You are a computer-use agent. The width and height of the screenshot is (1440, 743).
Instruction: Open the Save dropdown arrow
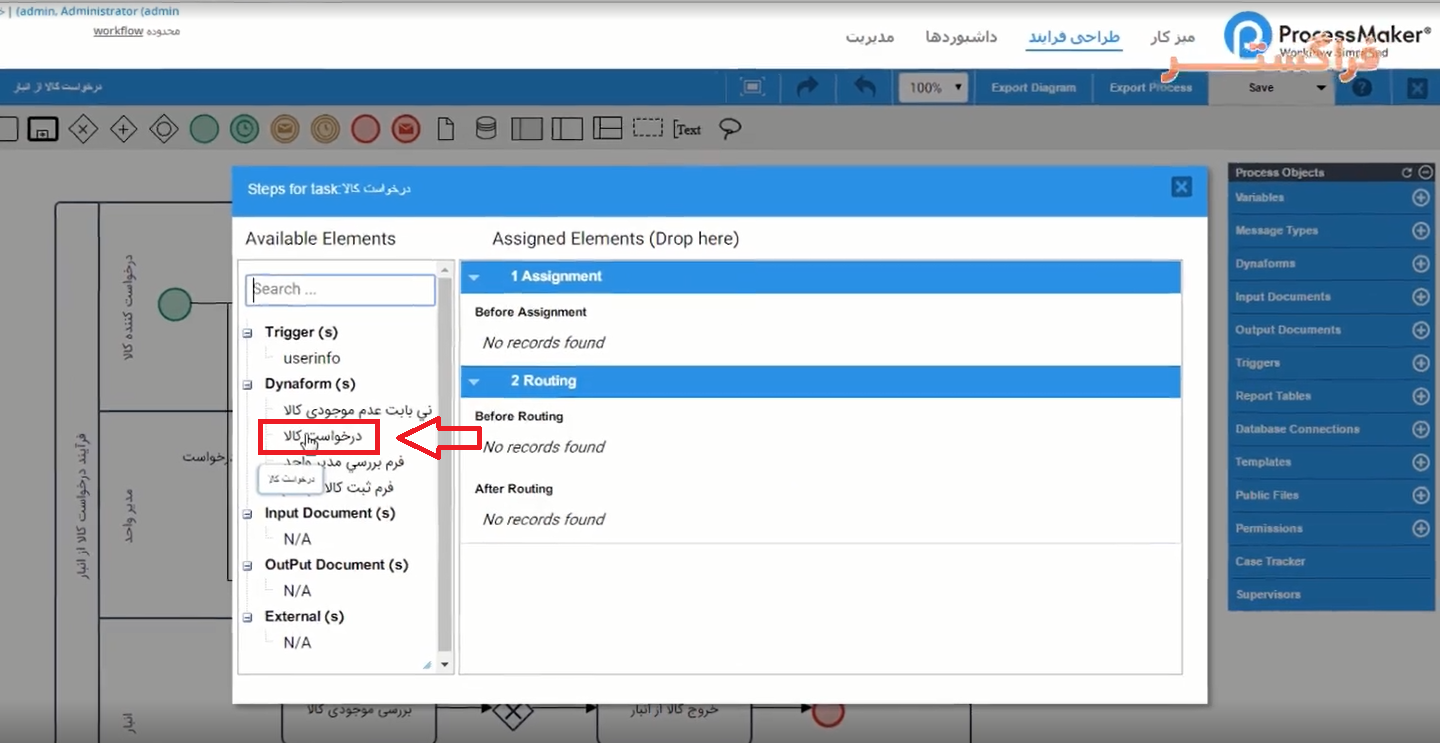(x=1321, y=88)
